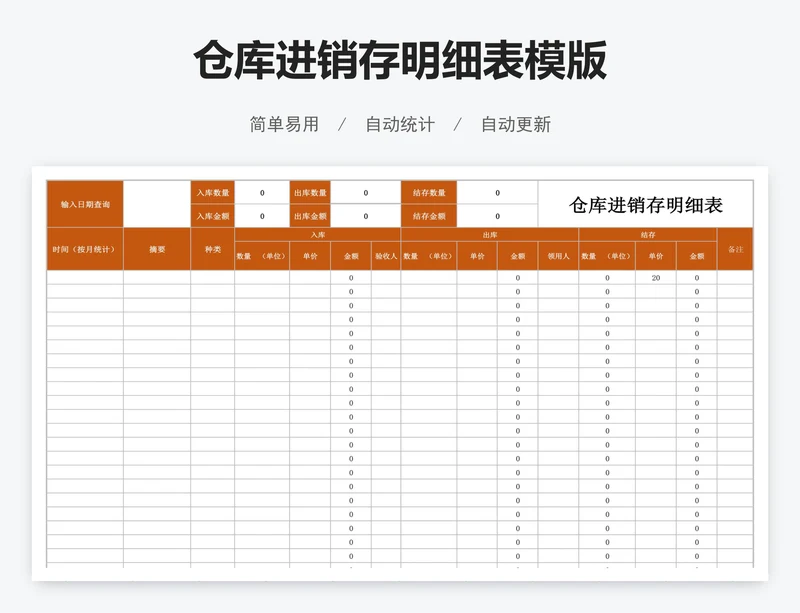
Task: Click the 出库 group header
Action: click(x=490, y=235)
